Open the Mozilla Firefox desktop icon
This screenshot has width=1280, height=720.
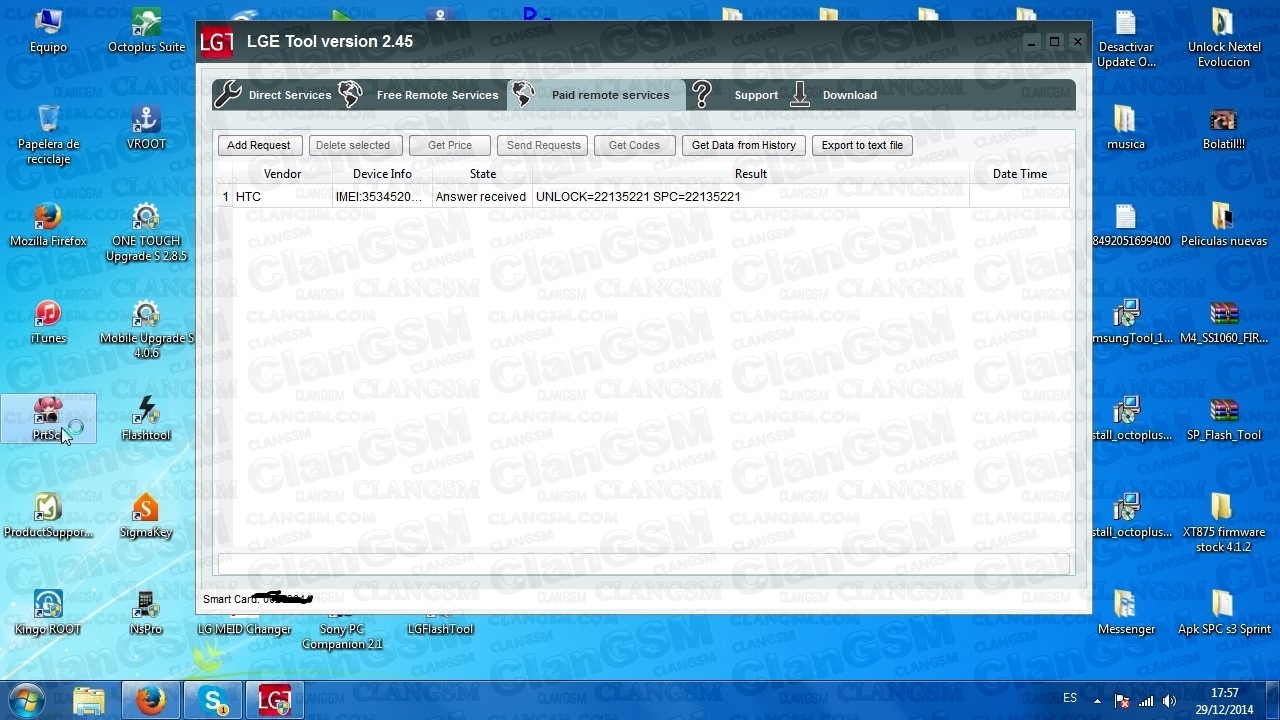point(48,225)
